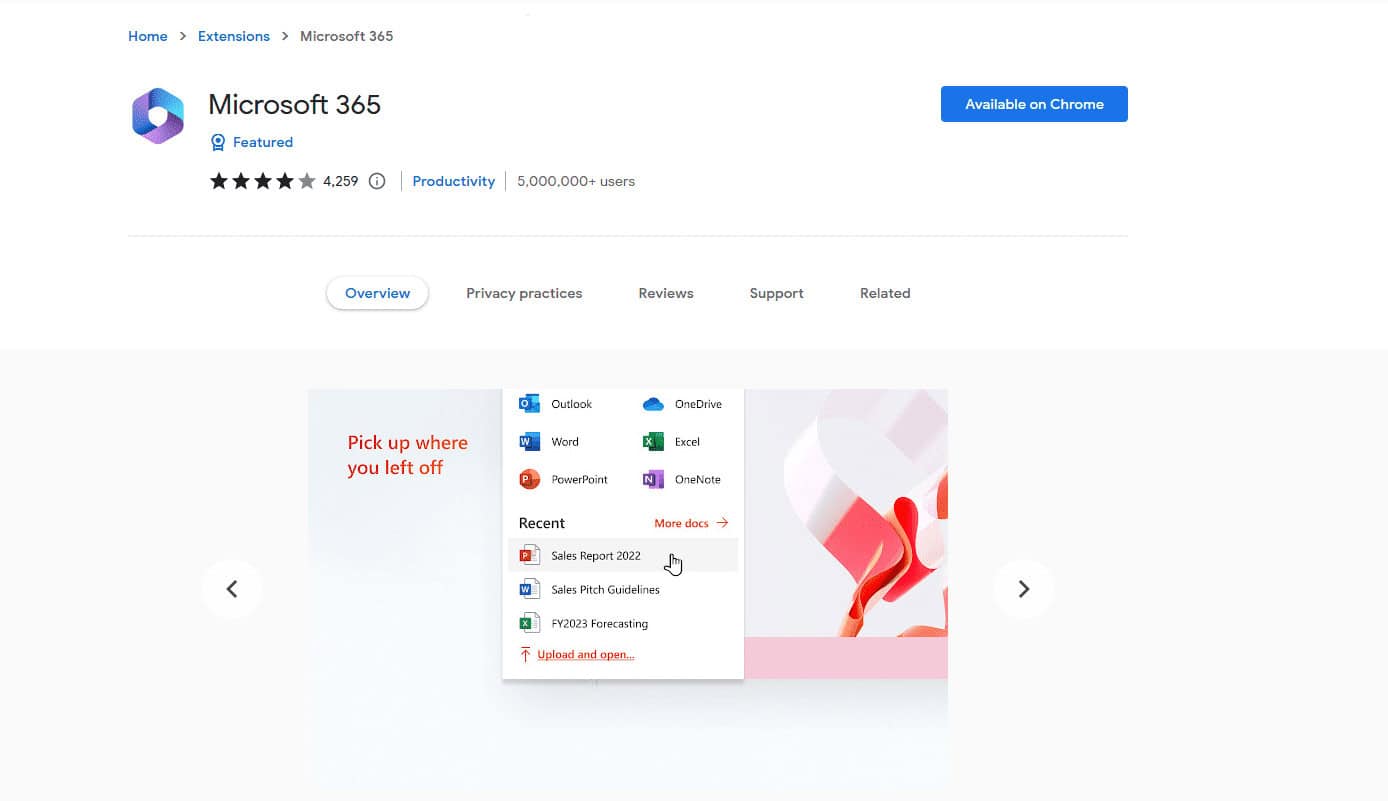The width and height of the screenshot is (1388, 801).
Task: Go to Extensions breadcrumb
Action: pos(234,36)
